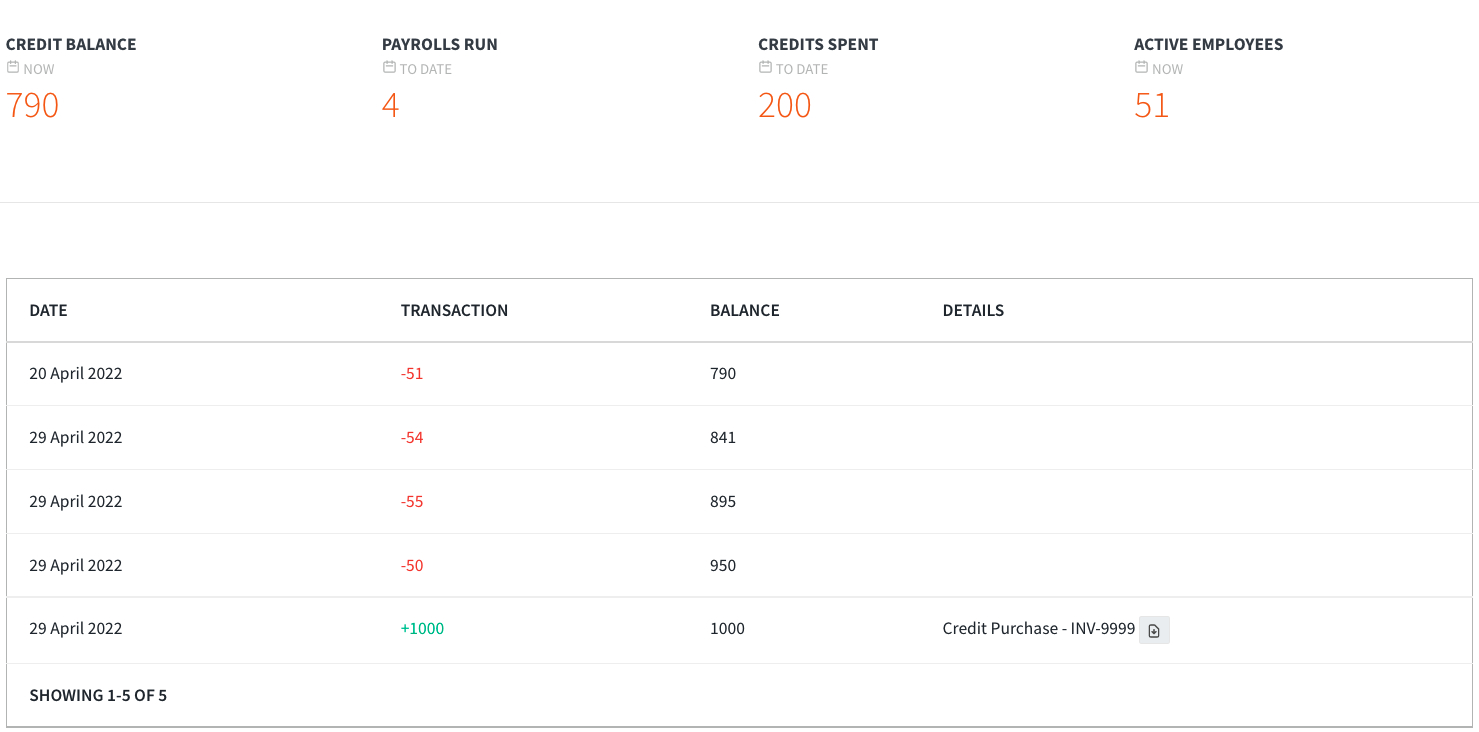Click the DATE column header
1479x732 pixels.
click(48, 310)
